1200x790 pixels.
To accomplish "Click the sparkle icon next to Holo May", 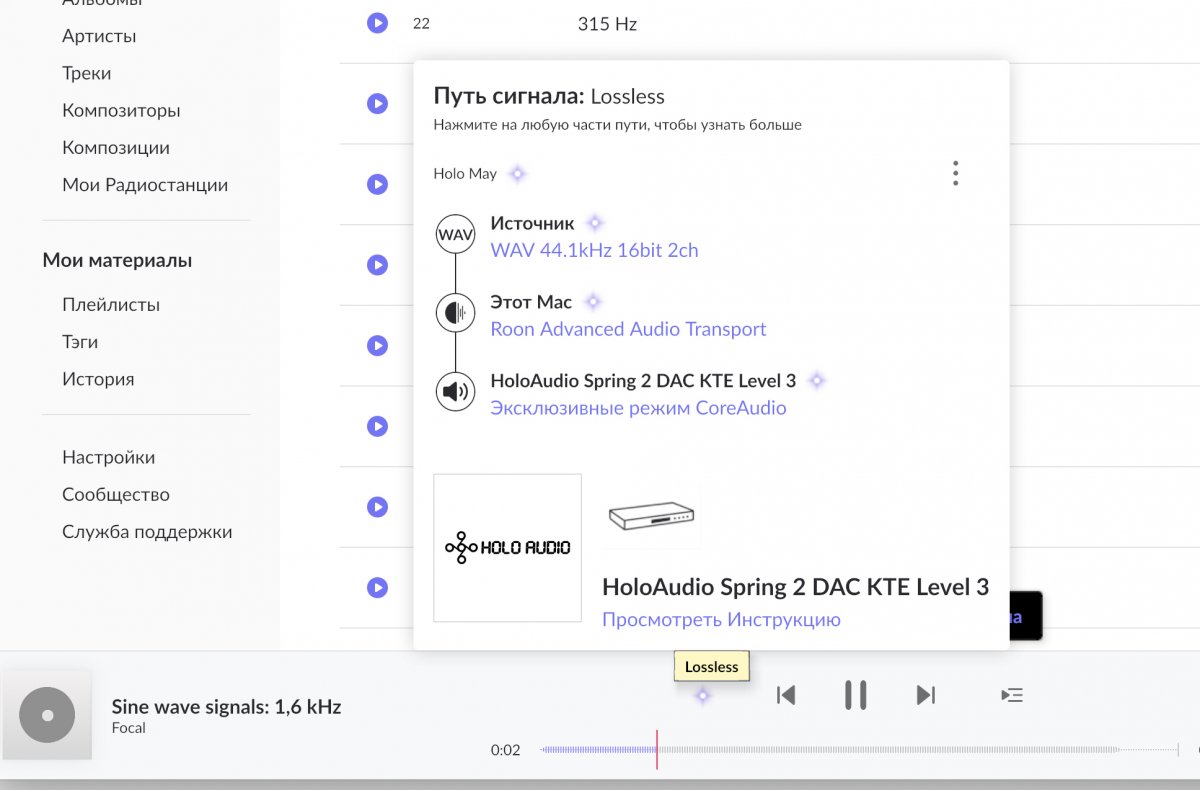I will tap(517, 174).
